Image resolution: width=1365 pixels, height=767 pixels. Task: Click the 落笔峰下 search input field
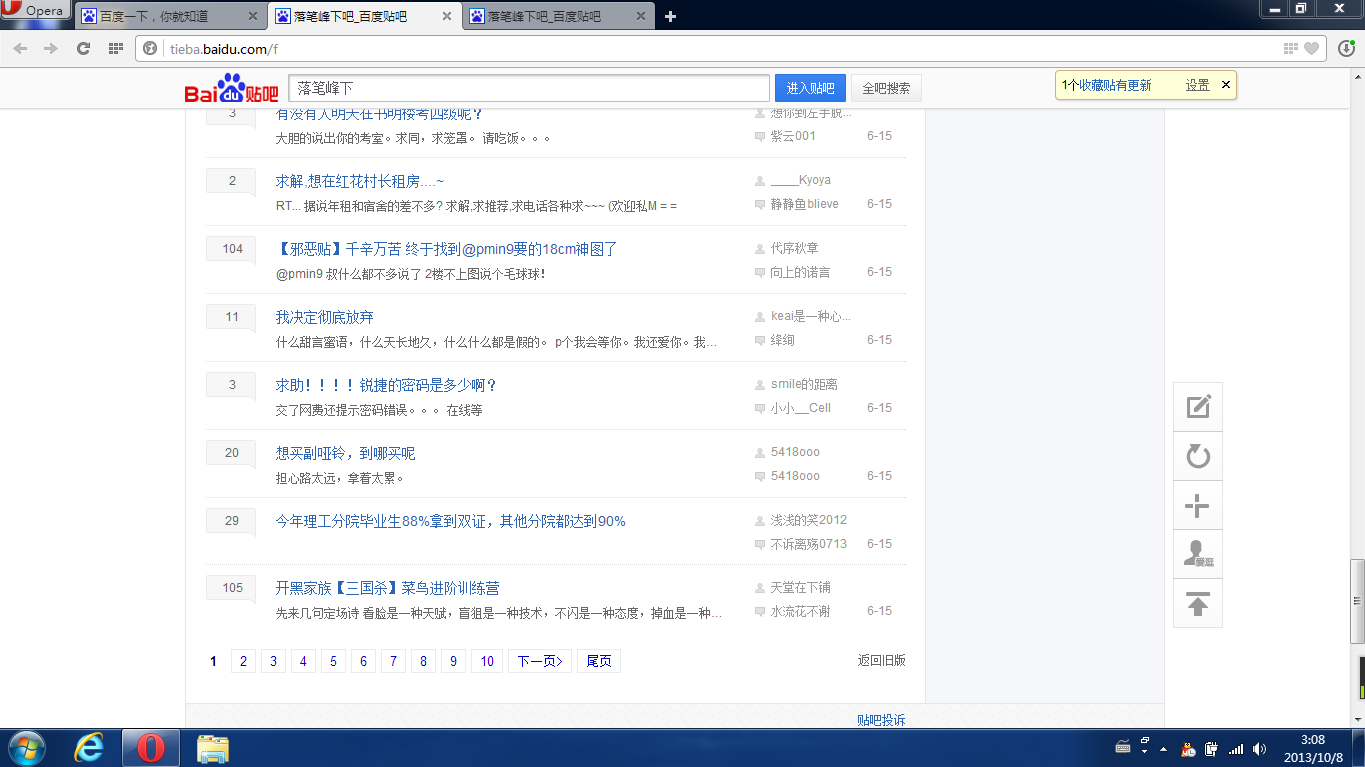pyautogui.click(x=528, y=88)
